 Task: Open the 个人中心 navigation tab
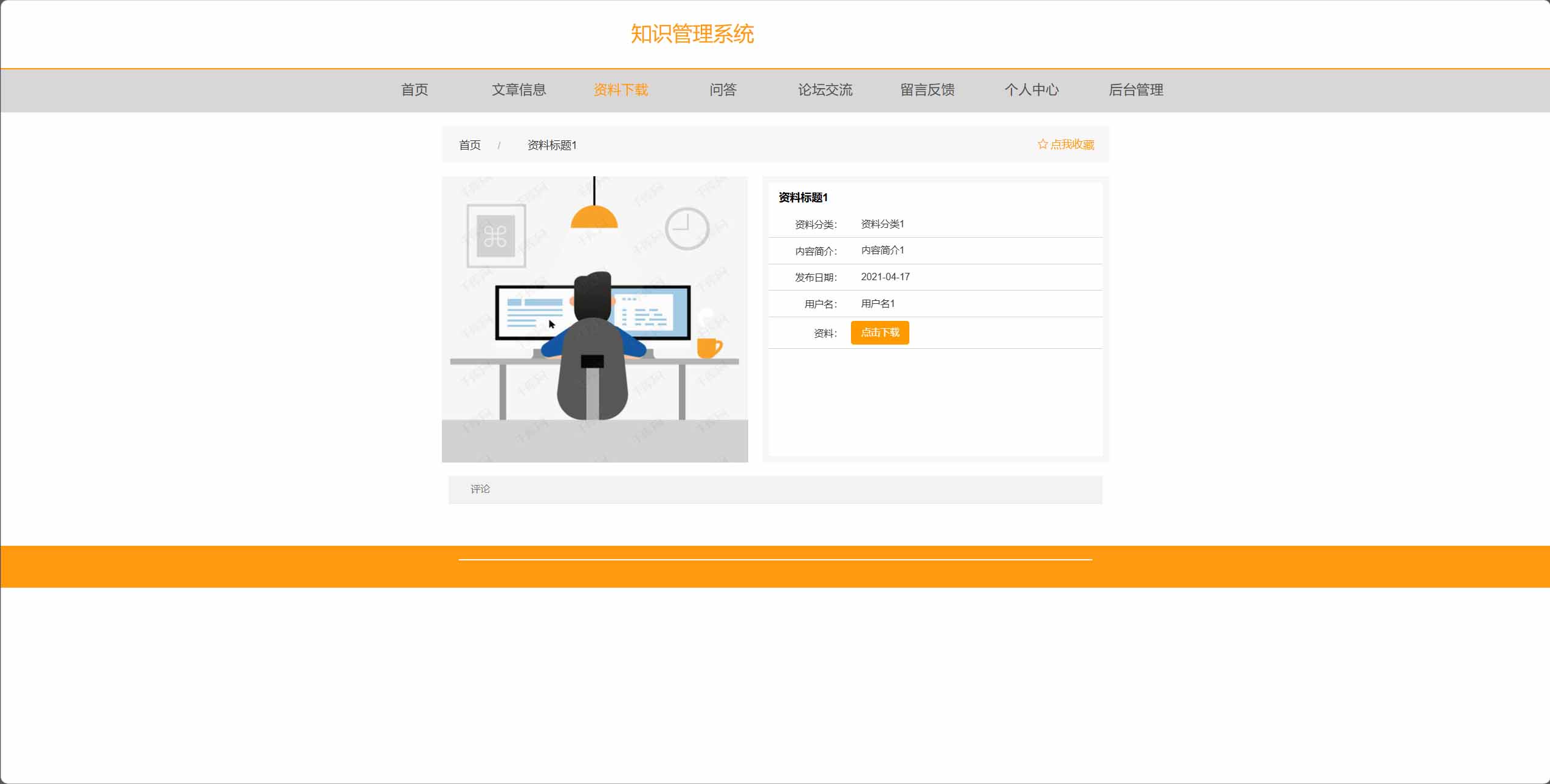(1032, 90)
